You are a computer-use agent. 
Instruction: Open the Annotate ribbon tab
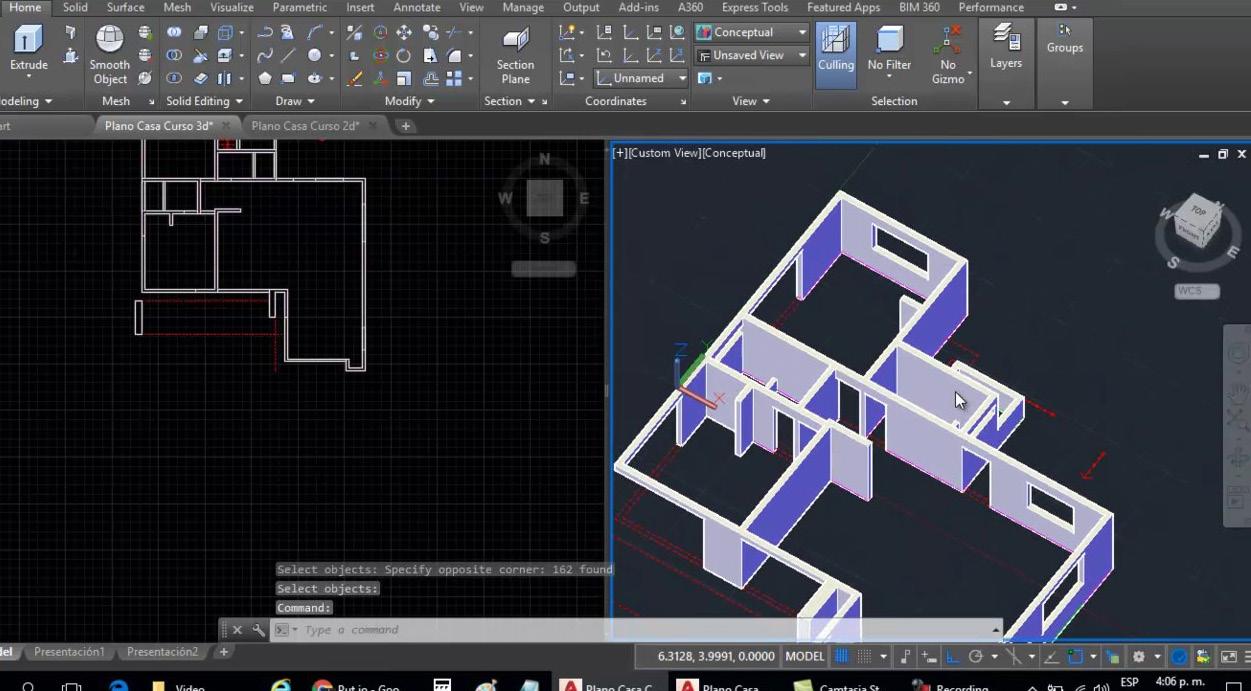pyautogui.click(x=416, y=7)
